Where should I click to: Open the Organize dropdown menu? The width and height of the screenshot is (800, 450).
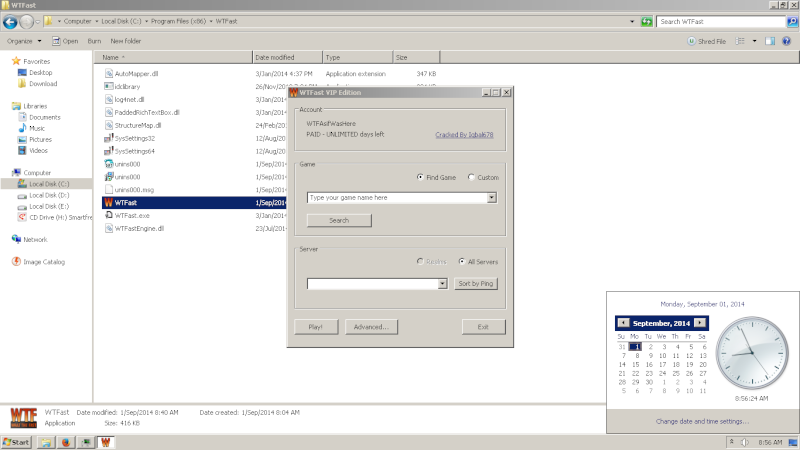24,41
